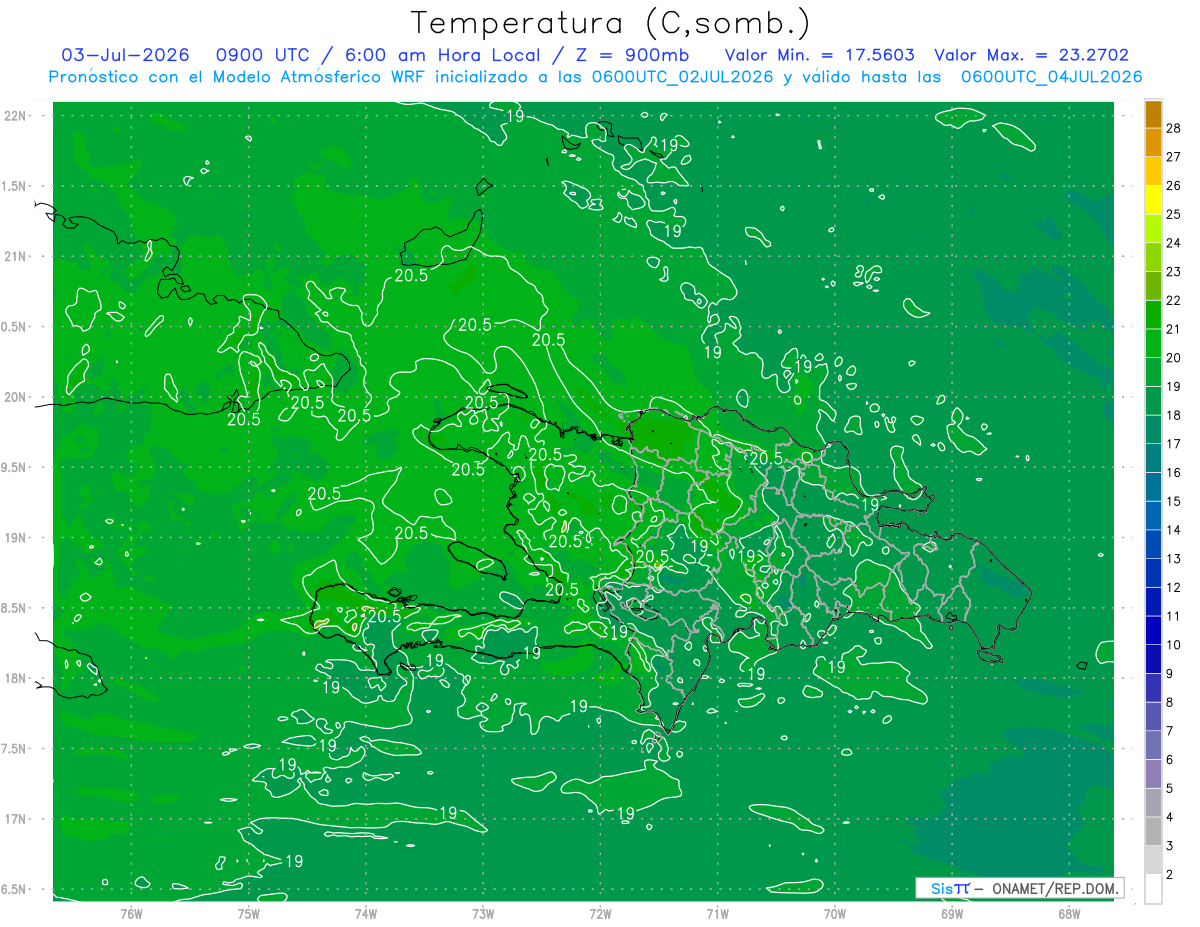Click the dark orange swatch topping the color scale
Viewport: 1200px width, 927px height.
click(1153, 115)
